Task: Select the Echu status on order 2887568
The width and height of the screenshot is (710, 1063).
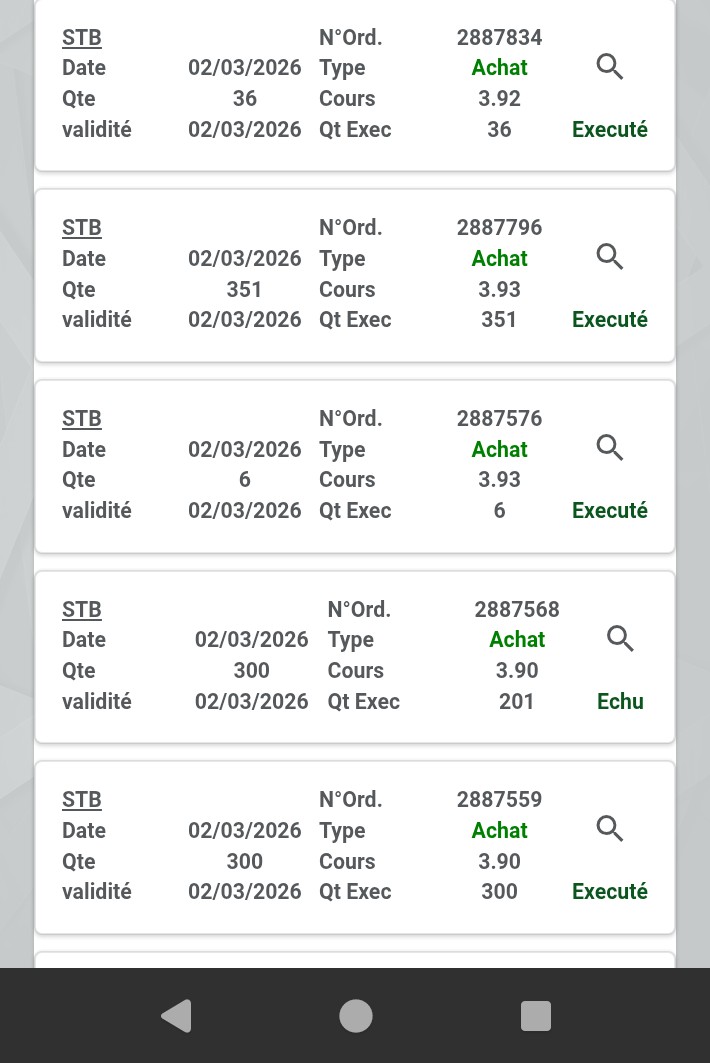Action: 620,702
